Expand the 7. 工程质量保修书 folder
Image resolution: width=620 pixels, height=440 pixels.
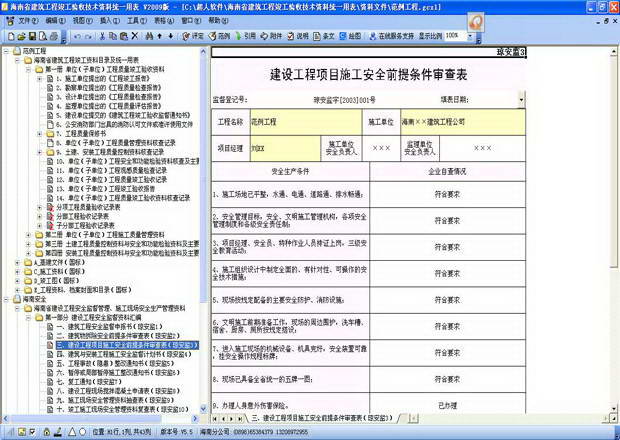[x=40, y=134]
